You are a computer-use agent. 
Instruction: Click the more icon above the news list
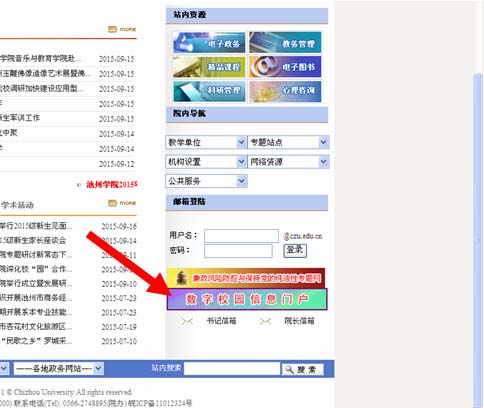[x=122, y=29]
